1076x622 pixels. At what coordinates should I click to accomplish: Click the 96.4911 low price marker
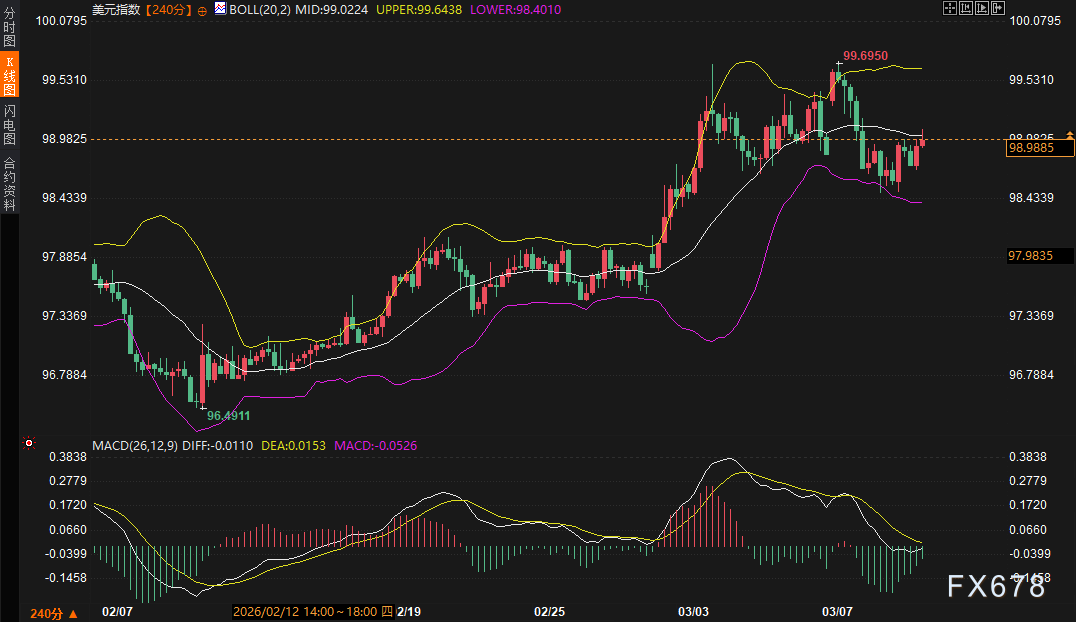pos(228,414)
